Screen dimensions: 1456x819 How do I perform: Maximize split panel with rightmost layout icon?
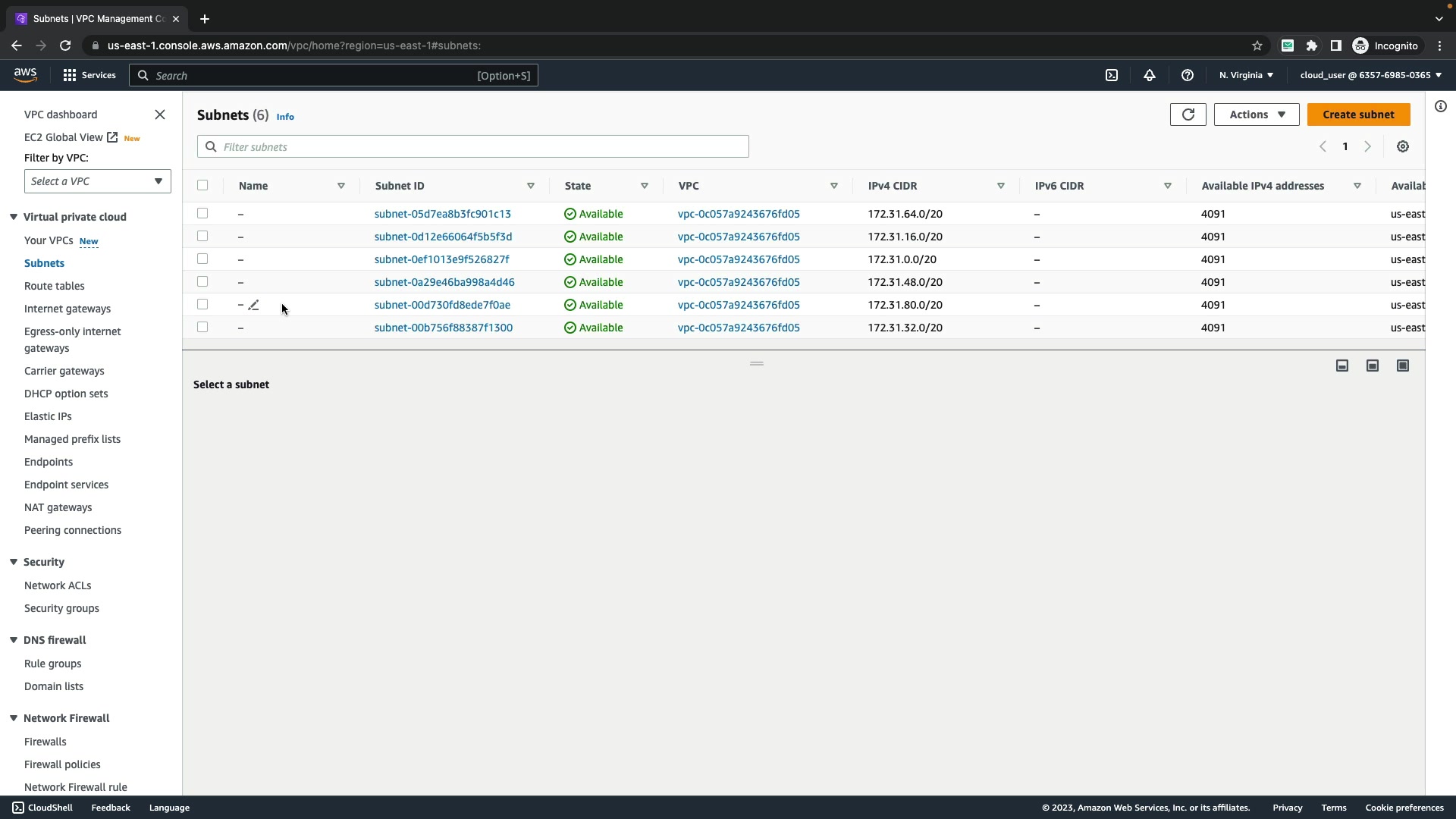(1403, 366)
